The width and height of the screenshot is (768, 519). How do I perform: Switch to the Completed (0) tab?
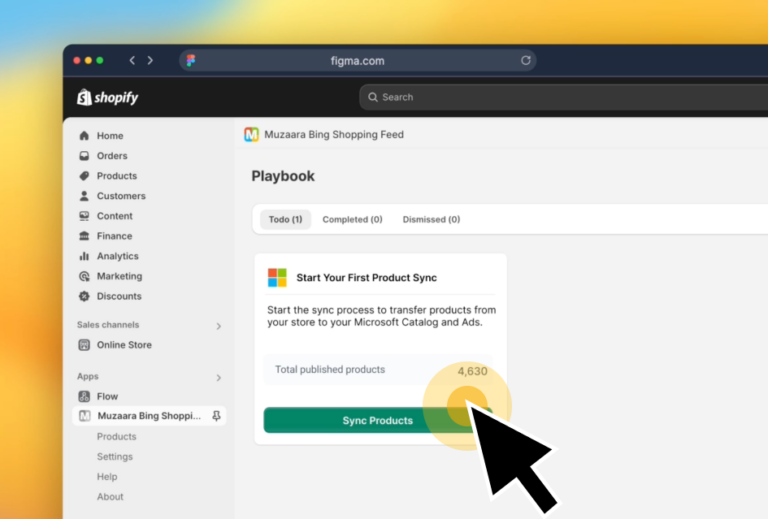(352, 219)
